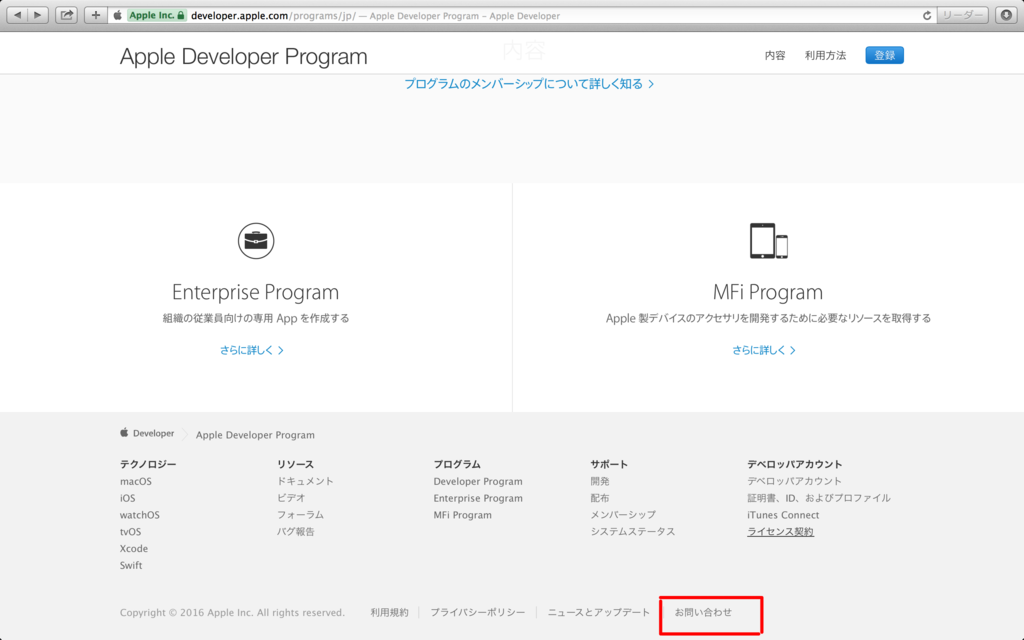
Task: Open システムステータス footer link
Action: tap(633, 532)
